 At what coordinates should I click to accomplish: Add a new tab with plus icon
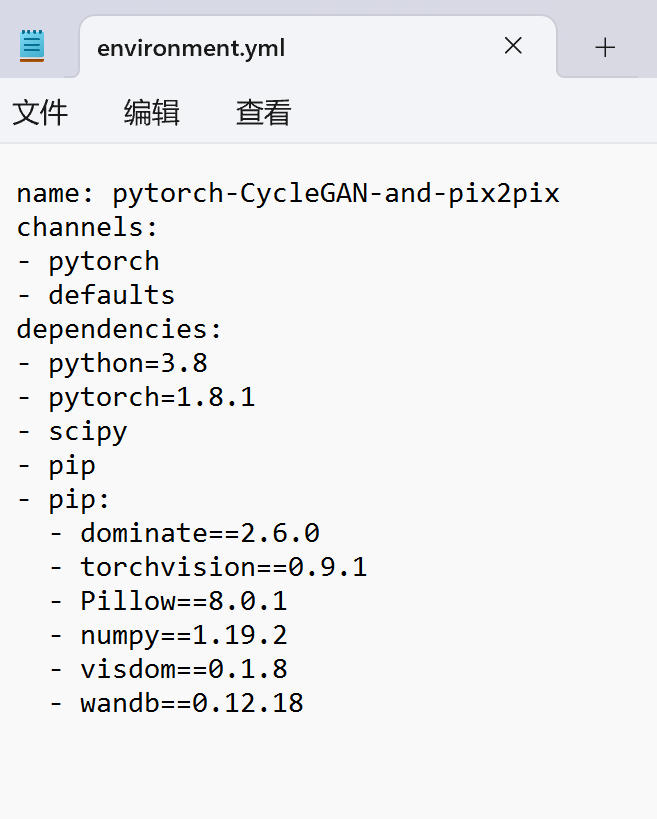(605, 48)
